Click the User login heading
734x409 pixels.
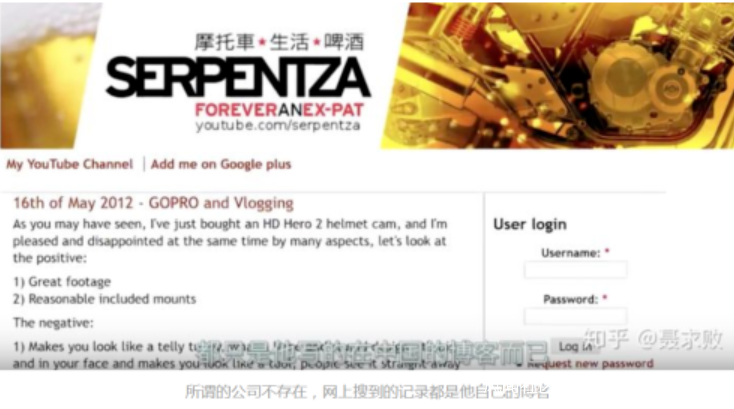tap(530, 224)
